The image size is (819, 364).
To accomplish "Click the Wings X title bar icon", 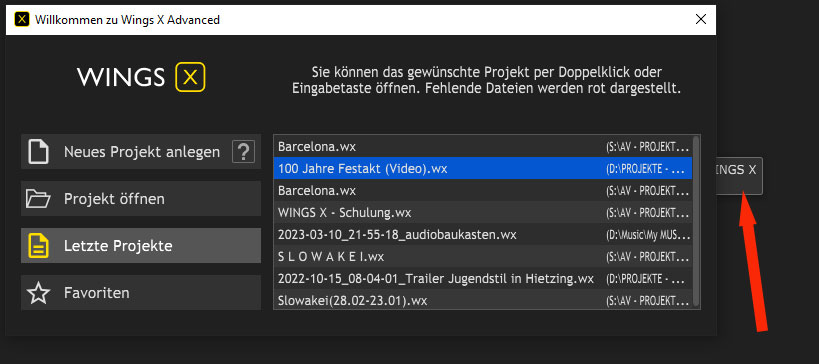I will point(22,20).
